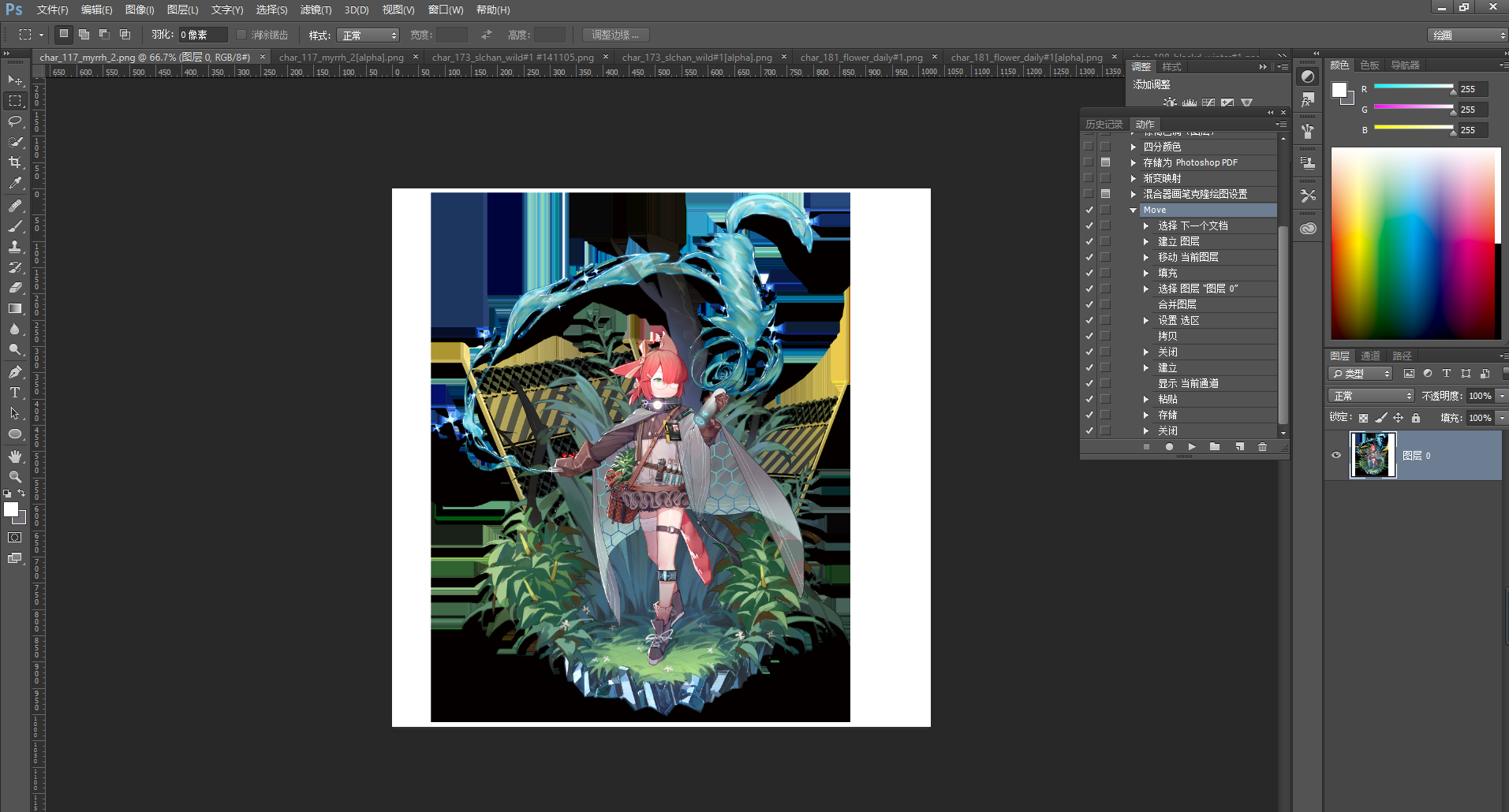The width and height of the screenshot is (1509, 812).
Task: Select the Horizontal Type tool
Action: point(15,393)
